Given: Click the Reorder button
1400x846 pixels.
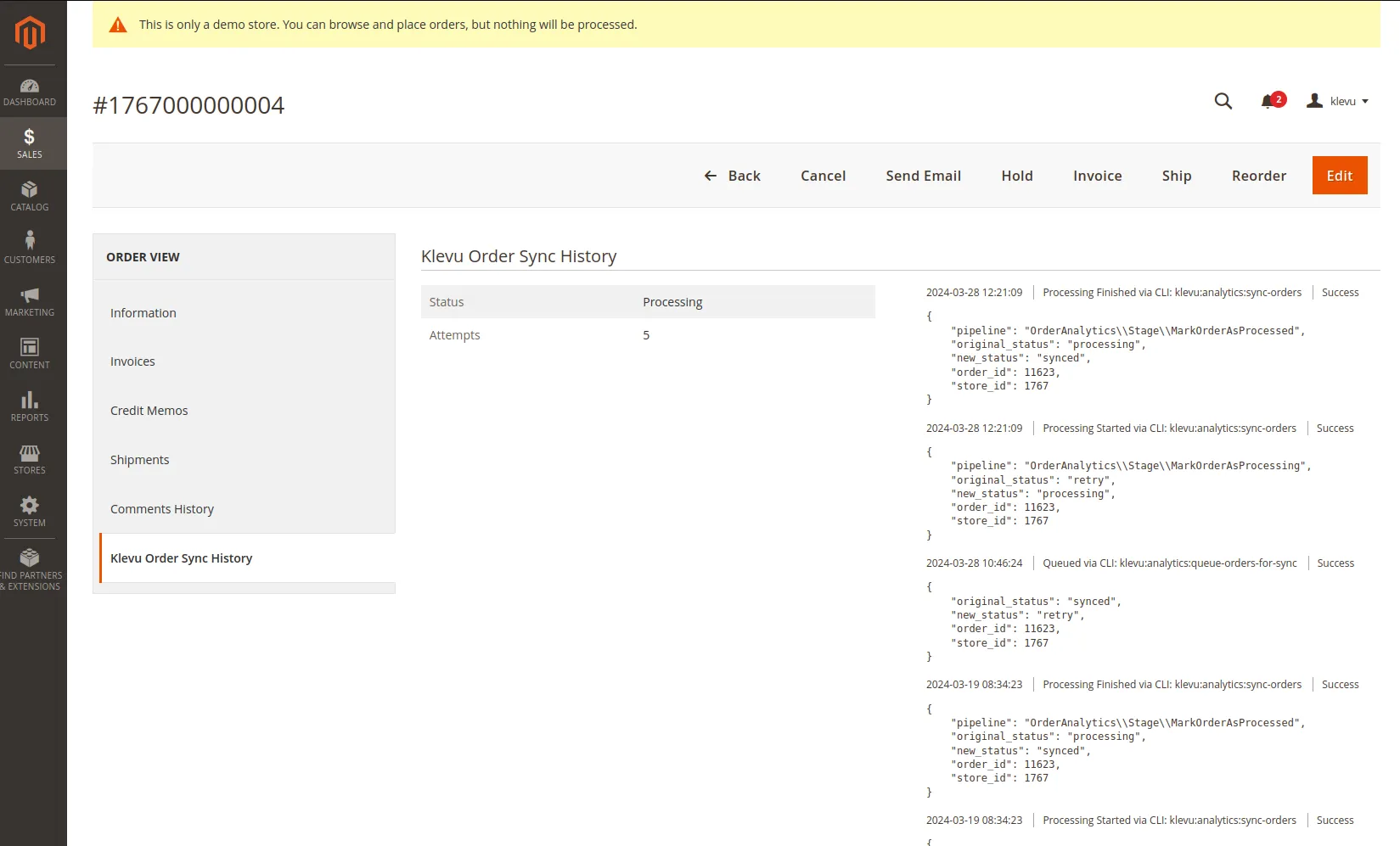Looking at the screenshot, I should pos(1259,176).
